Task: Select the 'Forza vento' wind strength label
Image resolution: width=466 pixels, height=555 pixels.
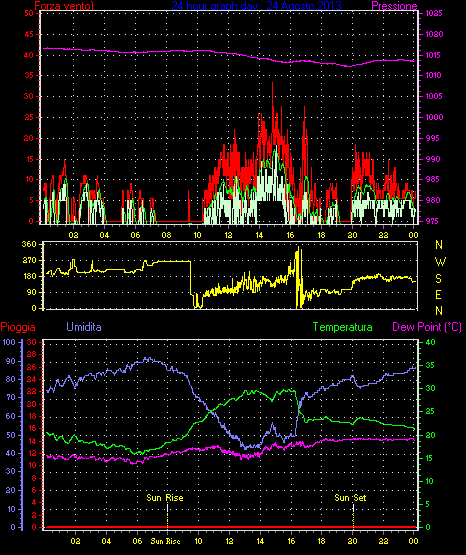Action: click(x=64, y=5)
